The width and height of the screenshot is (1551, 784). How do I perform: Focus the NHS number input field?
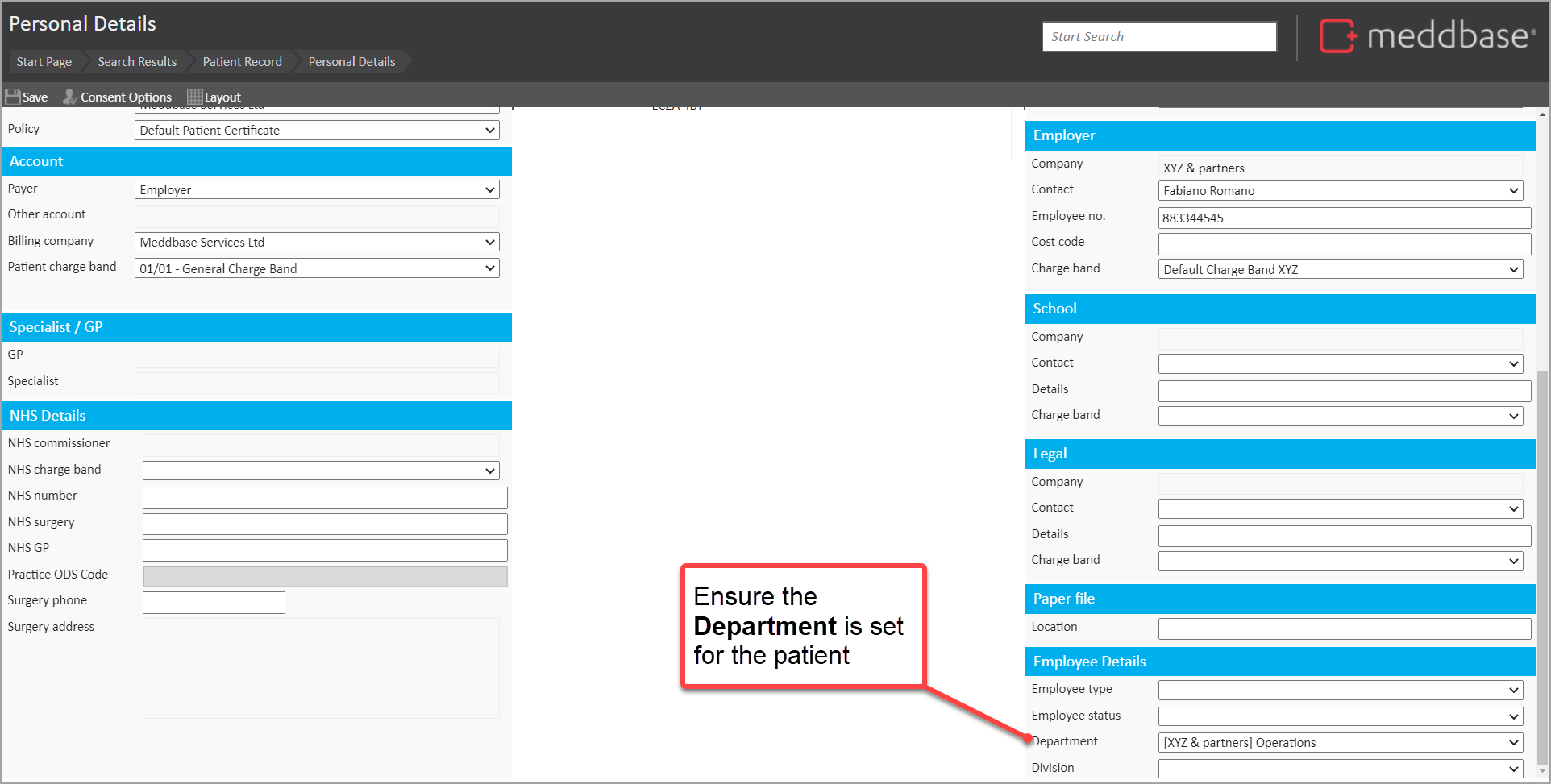point(325,497)
